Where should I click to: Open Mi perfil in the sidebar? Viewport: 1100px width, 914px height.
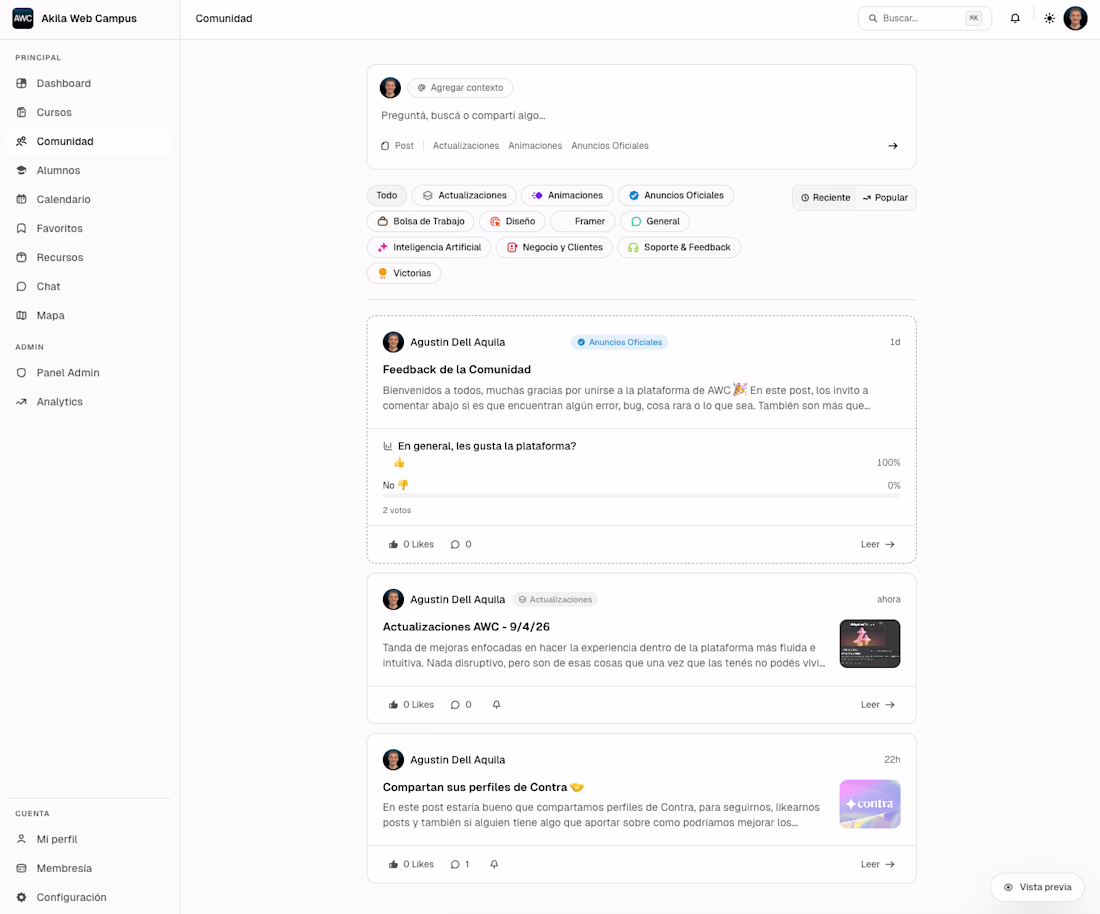[x=88, y=839]
